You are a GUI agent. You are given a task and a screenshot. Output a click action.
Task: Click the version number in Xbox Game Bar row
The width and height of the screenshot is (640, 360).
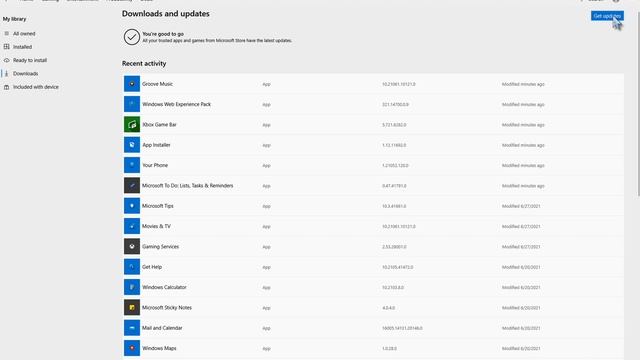click(394, 125)
